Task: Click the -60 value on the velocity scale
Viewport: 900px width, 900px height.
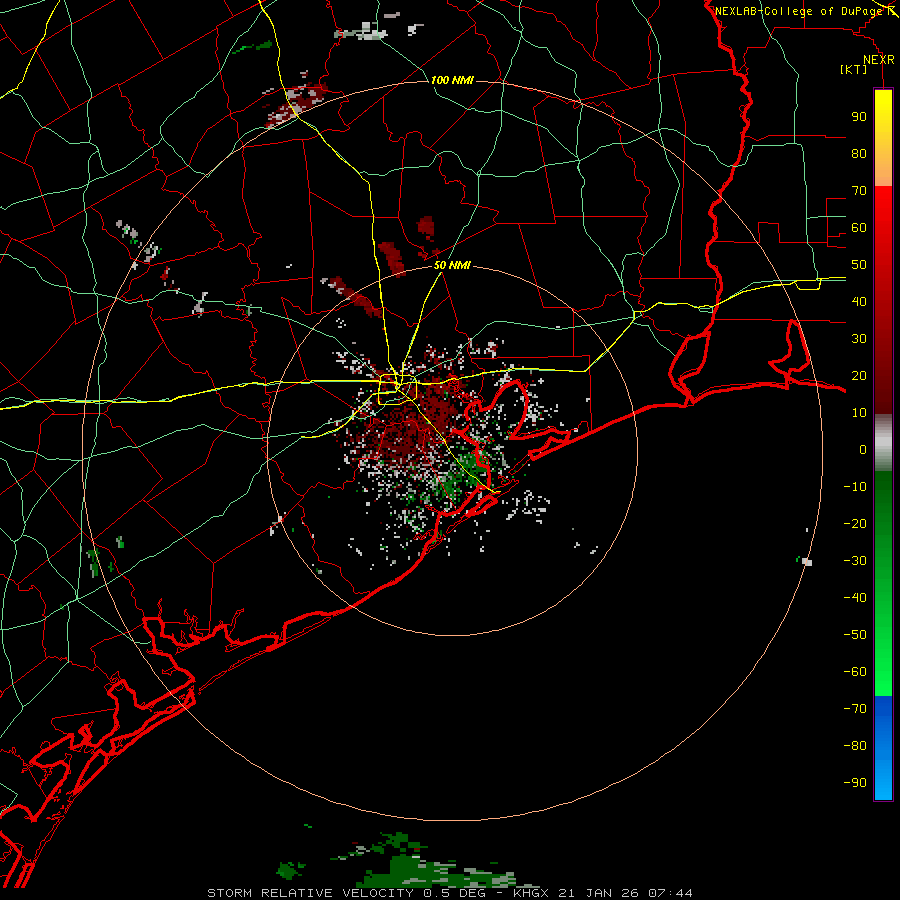Action: 855,672
